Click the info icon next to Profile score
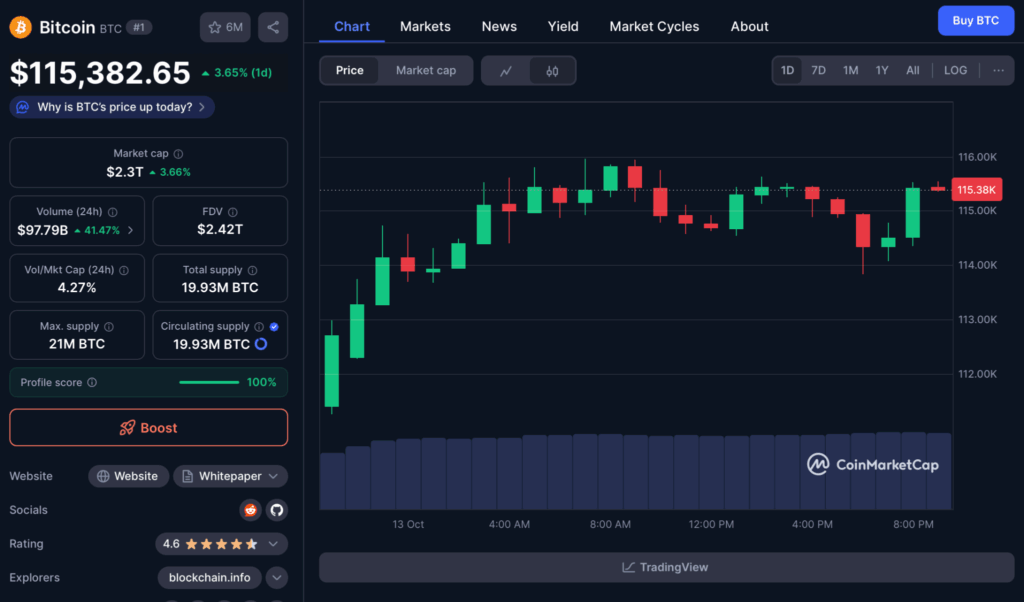This screenshot has width=1024, height=602. [x=92, y=383]
